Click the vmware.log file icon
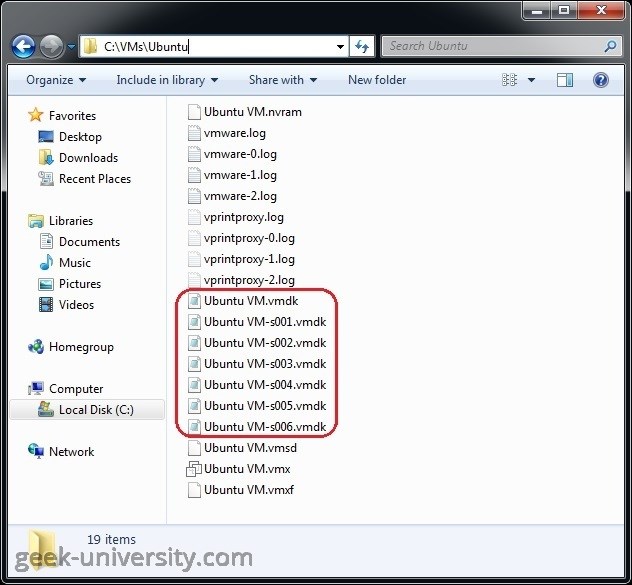This screenshot has width=632, height=585. 194,133
